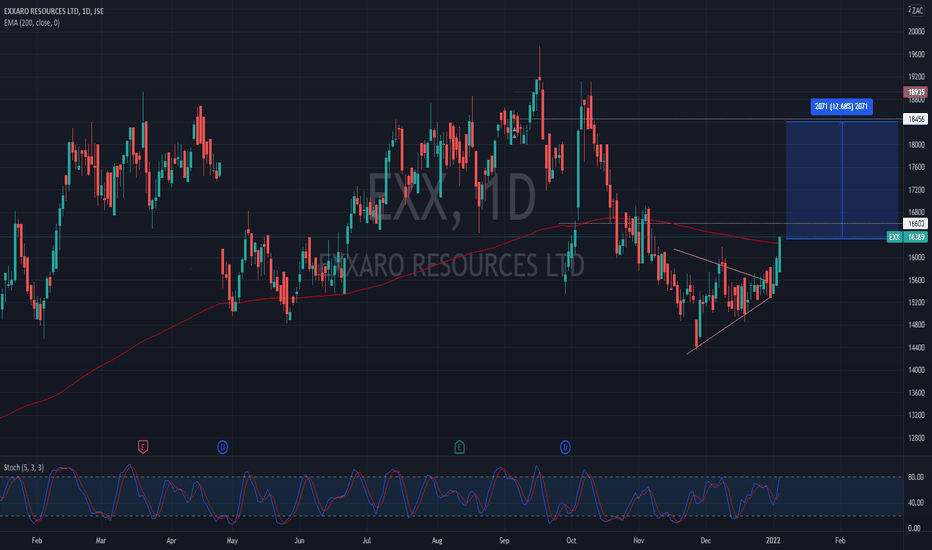Click Jun on the time axis
This screenshot has height=550, width=932.
pyautogui.click(x=299, y=540)
